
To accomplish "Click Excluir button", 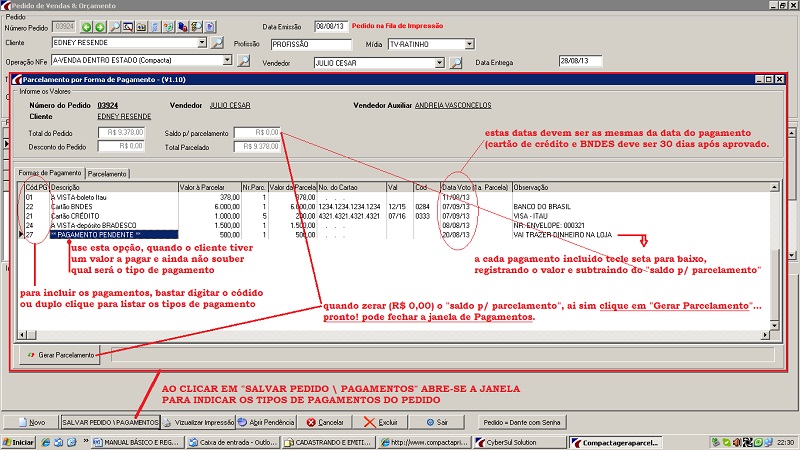I will (x=380, y=422).
